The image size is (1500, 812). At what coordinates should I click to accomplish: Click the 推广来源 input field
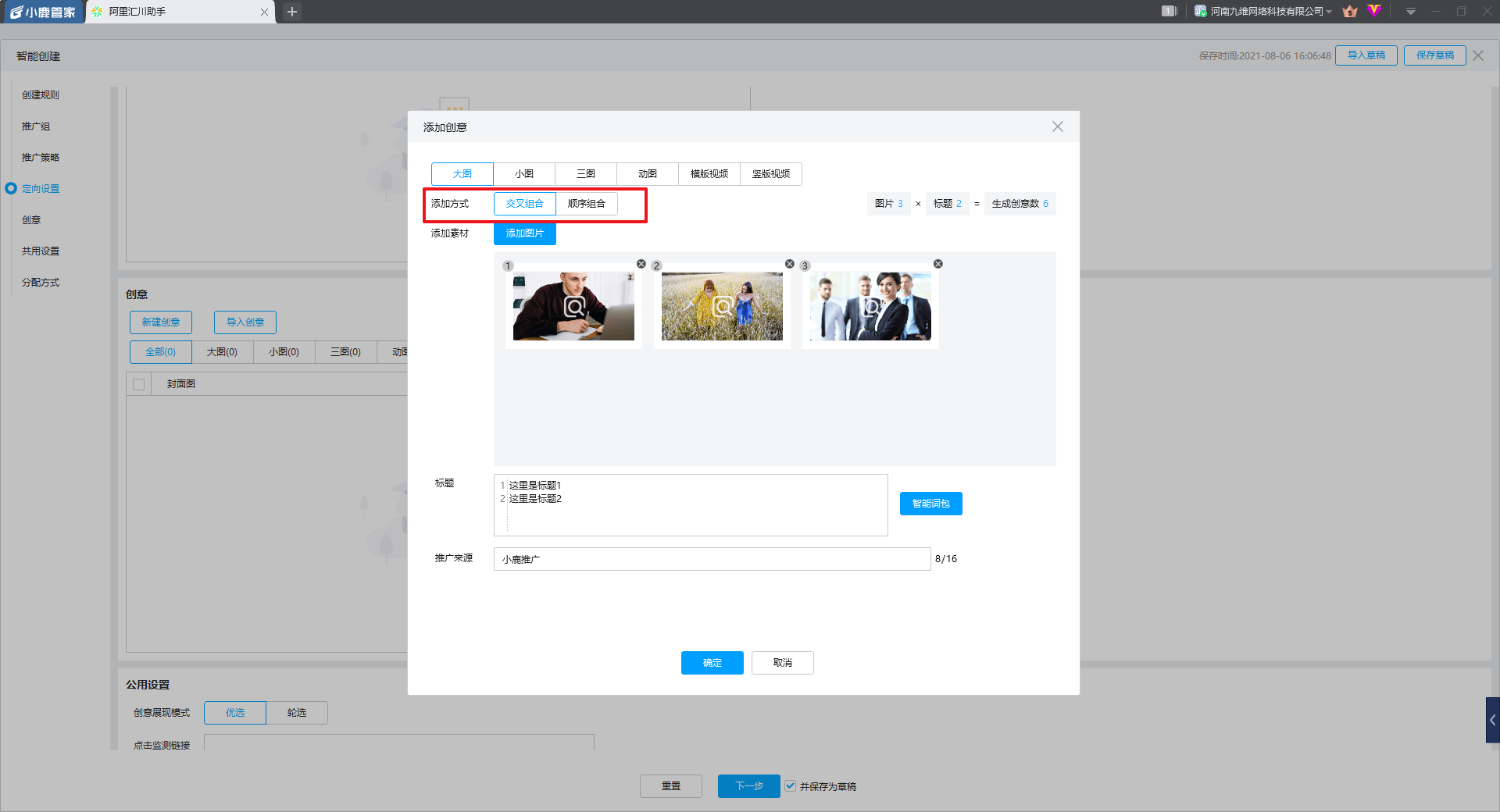(712, 559)
